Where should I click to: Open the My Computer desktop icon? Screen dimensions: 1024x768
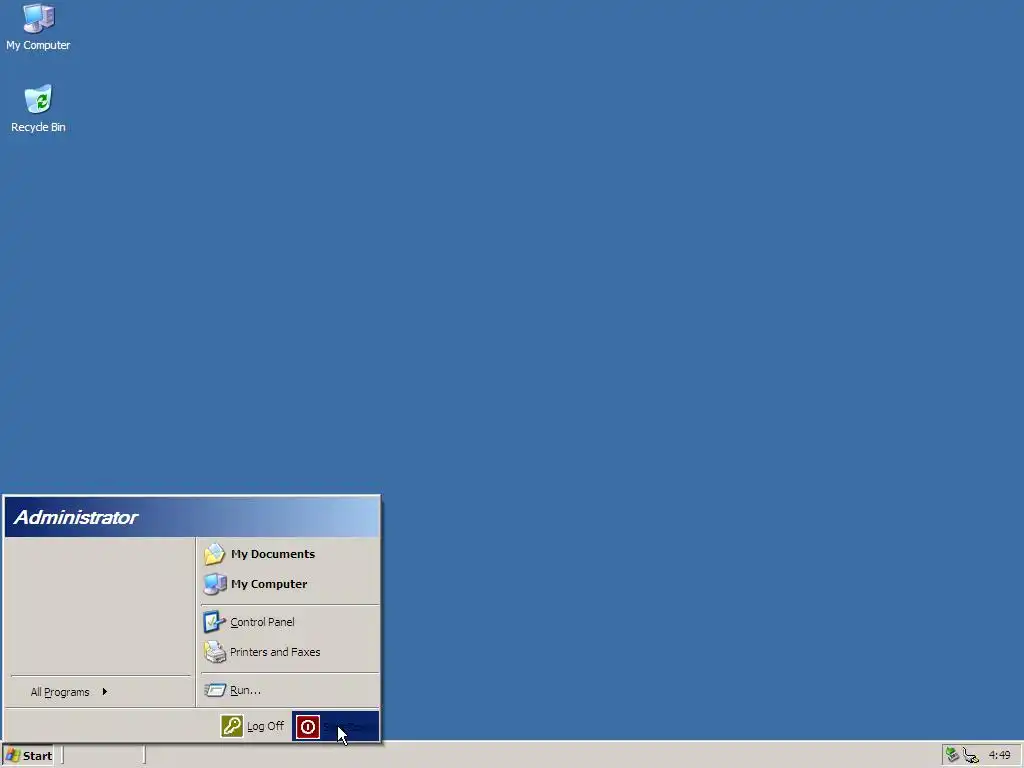pyautogui.click(x=38, y=27)
